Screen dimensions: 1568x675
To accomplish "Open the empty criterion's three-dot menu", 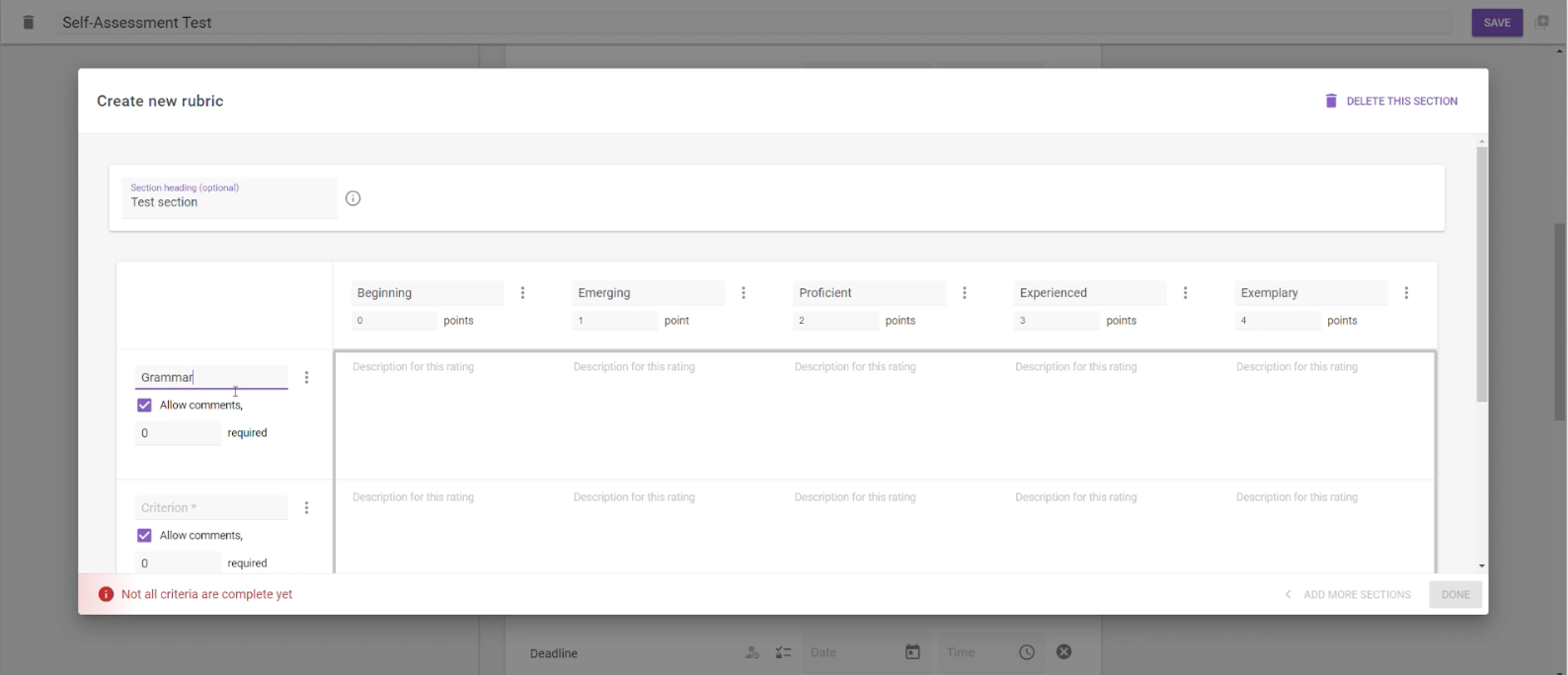I will click(307, 507).
